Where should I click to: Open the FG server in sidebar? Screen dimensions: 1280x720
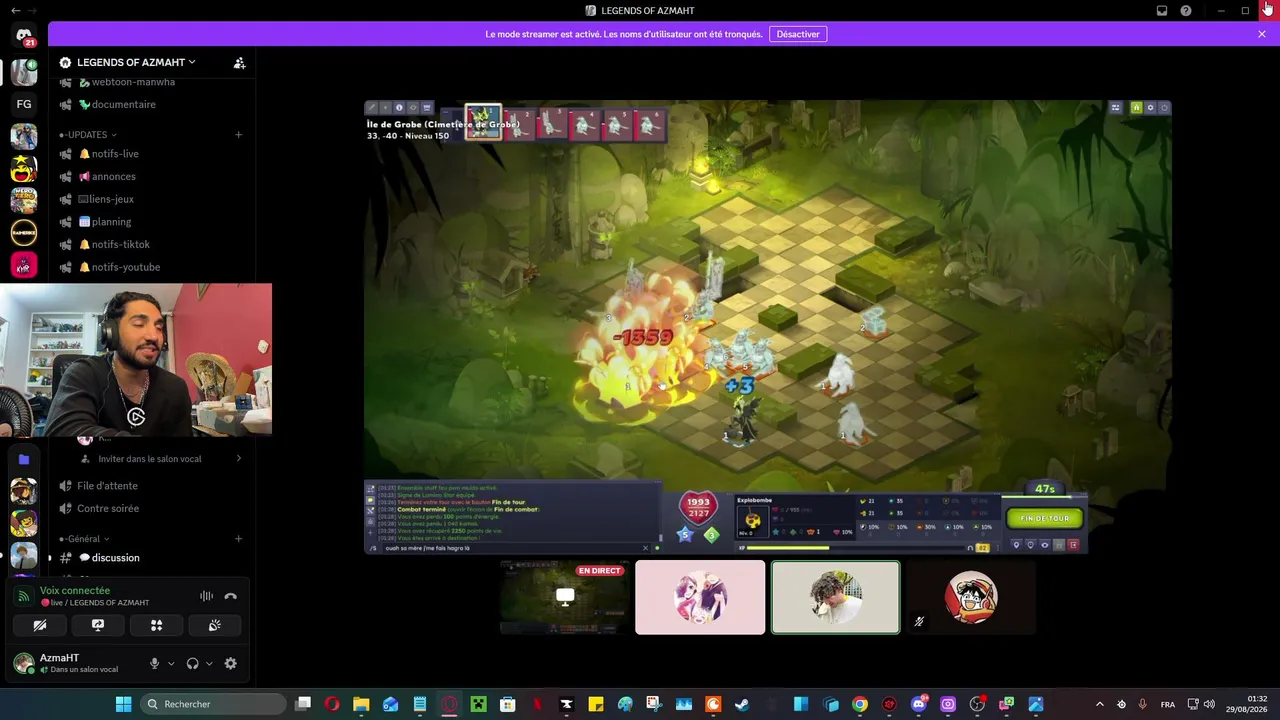tap(24, 104)
